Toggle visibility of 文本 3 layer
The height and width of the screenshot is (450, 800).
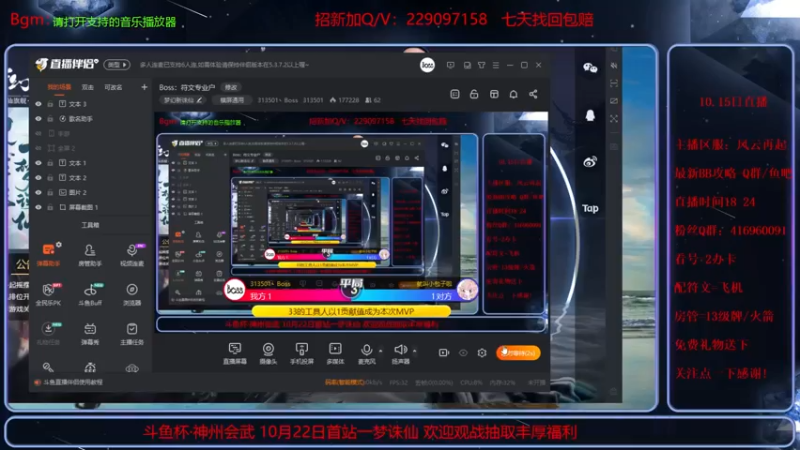(x=38, y=104)
